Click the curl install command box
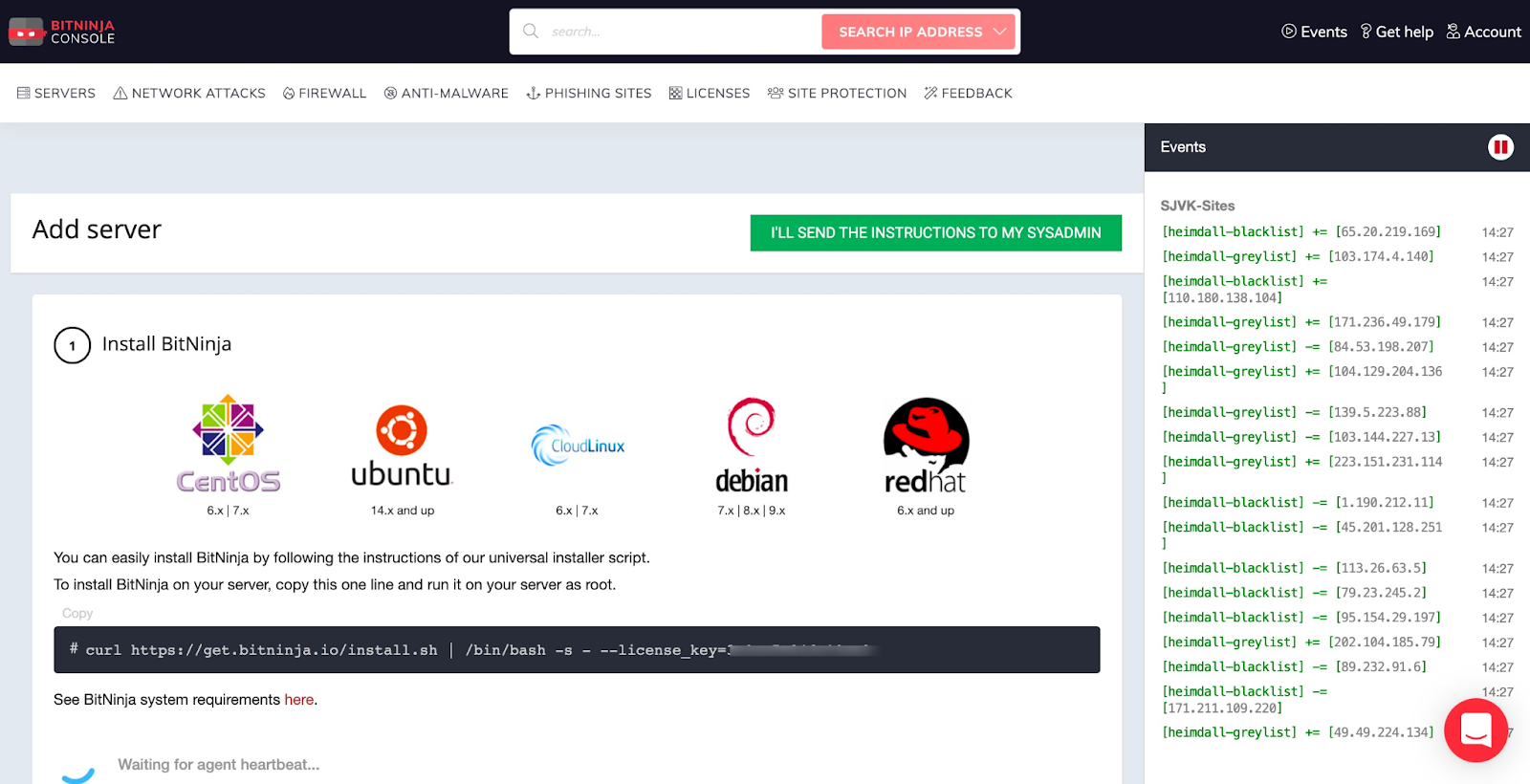The image size is (1530, 784). tap(577, 650)
